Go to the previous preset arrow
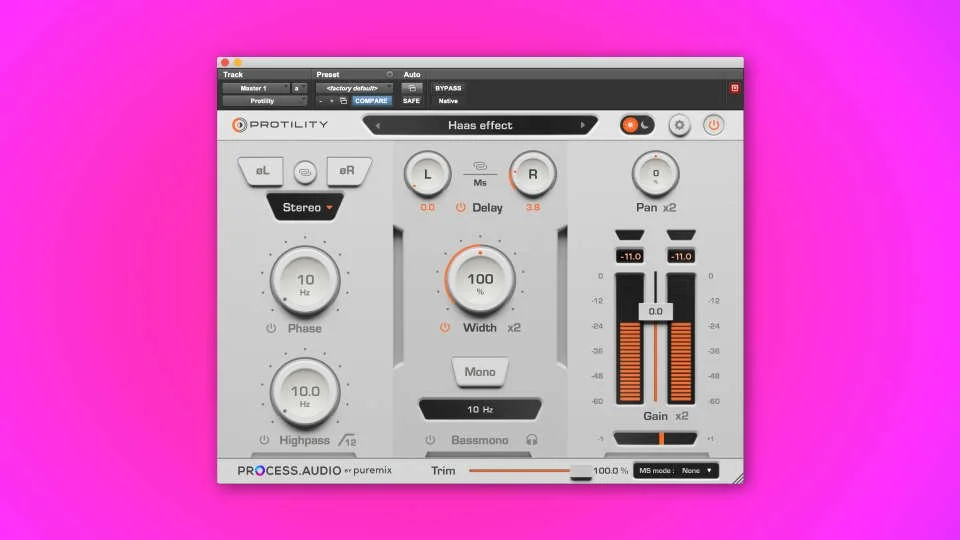The width and height of the screenshot is (960, 540). coord(378,126)
